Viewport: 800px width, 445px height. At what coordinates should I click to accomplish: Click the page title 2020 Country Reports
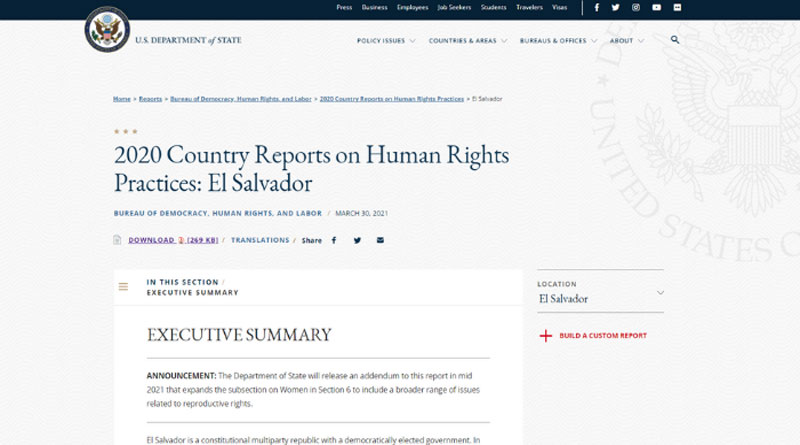coord(311,169)
